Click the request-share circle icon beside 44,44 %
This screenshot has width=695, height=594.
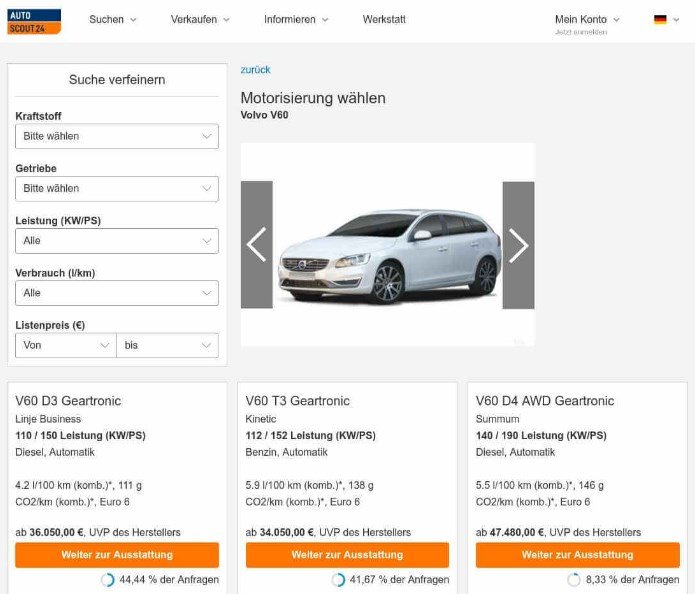[108, 579]
